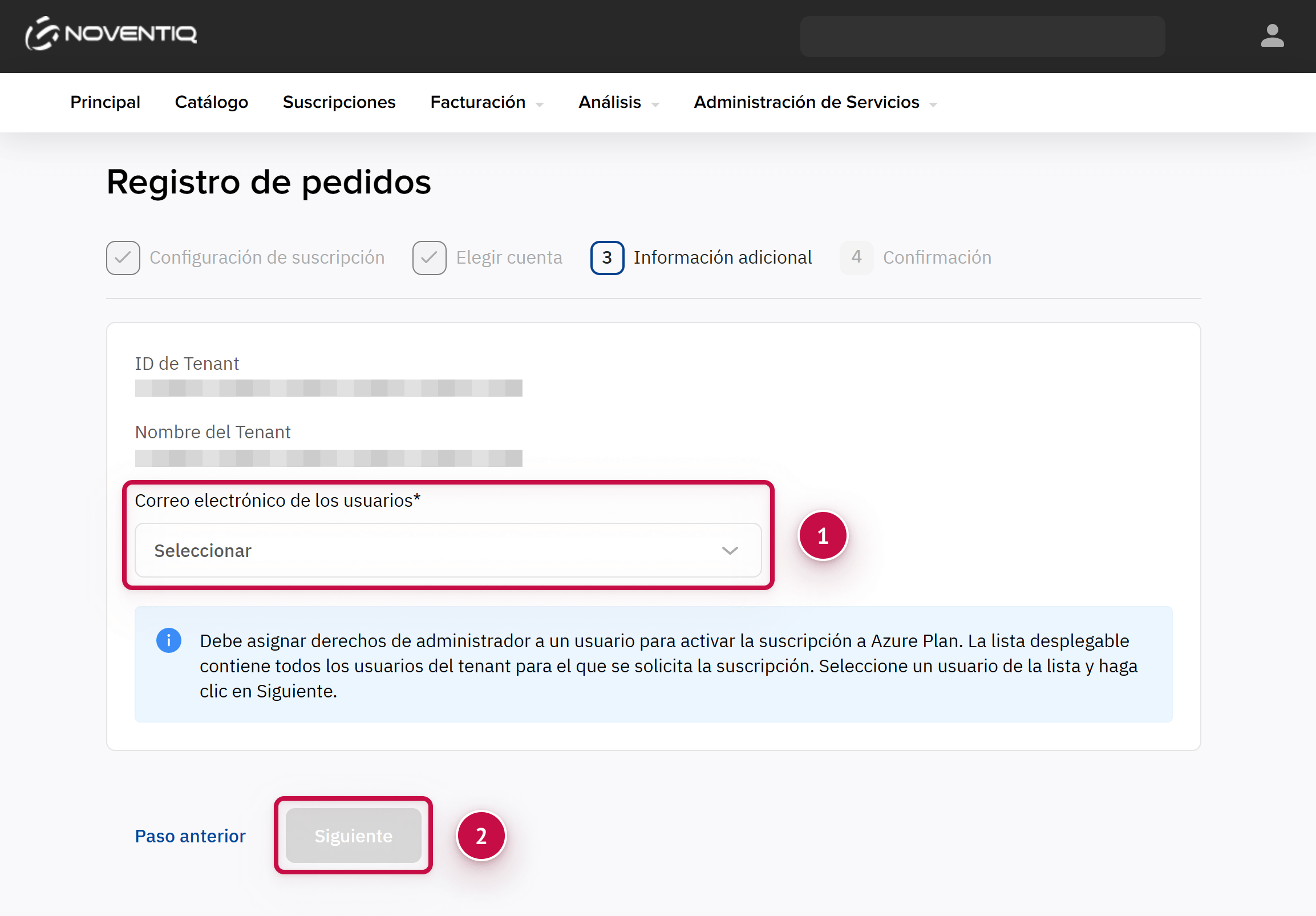Viewport: 1316px width, 916px height.
Task: Click the Noventiq logo
Action: click(x=111, y=34)
